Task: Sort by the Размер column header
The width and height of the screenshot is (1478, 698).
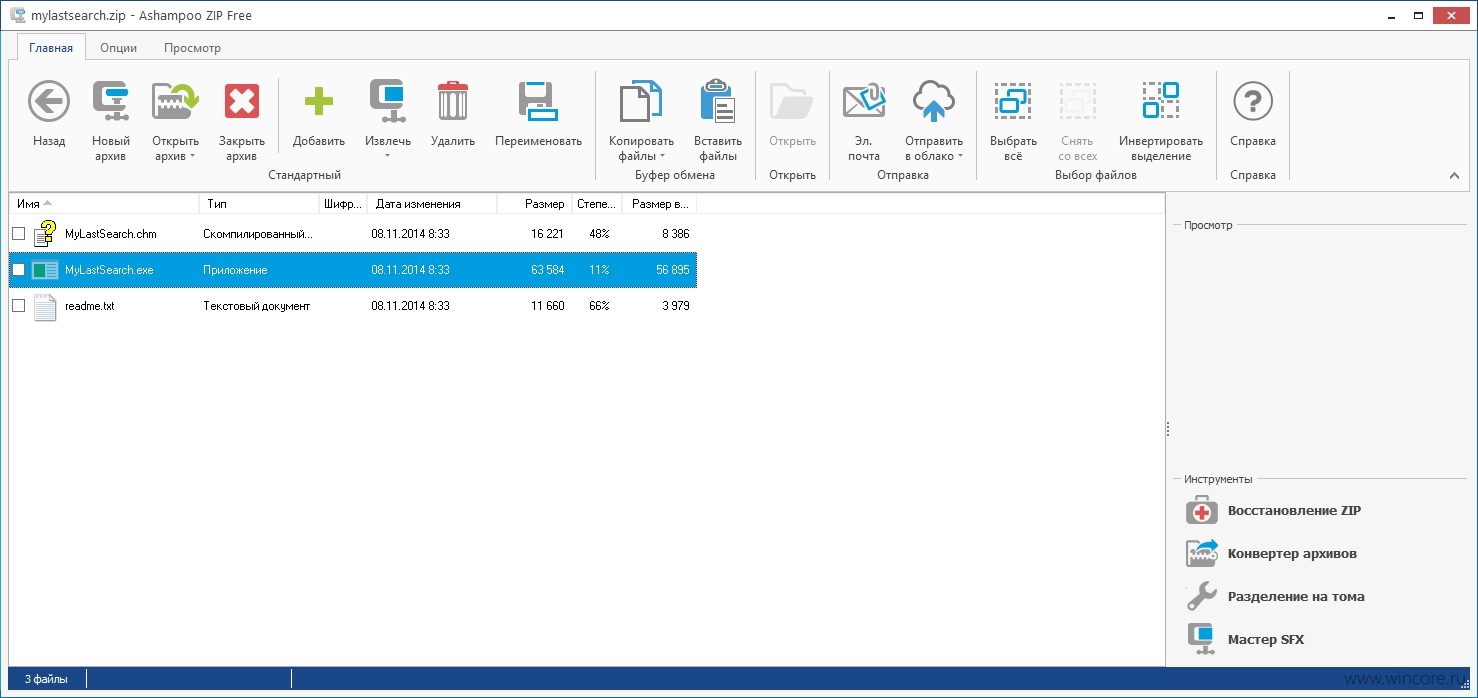Action: (535, 204)
